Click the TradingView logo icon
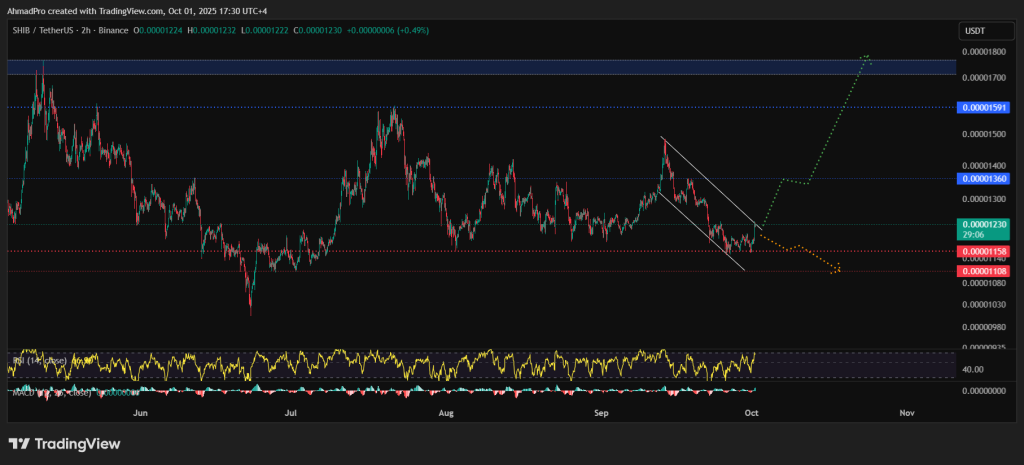The image size is (1024, 465). [21, 443]
